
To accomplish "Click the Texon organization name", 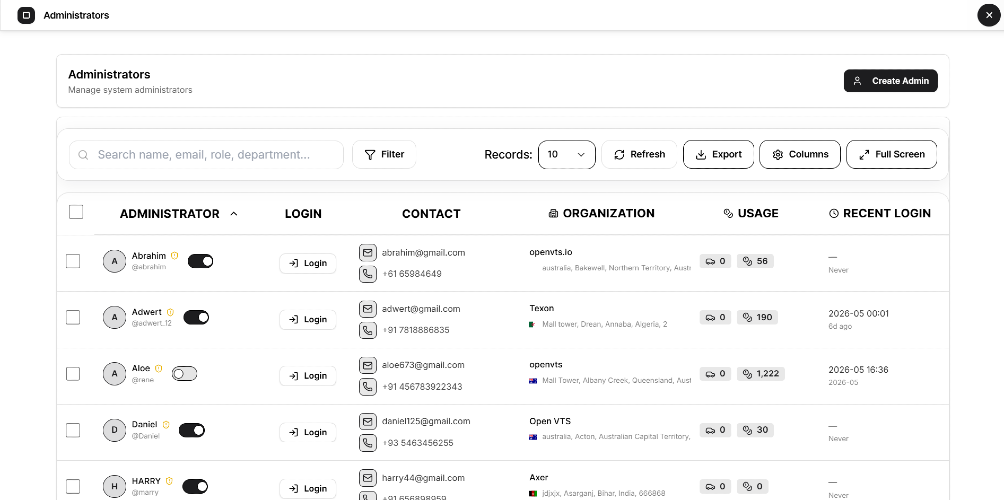I will pyautogui.click(x=542, y=309).
